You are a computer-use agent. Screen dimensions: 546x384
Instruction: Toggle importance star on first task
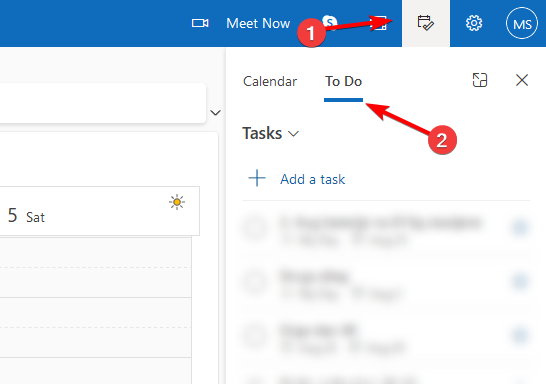(520, 228)
